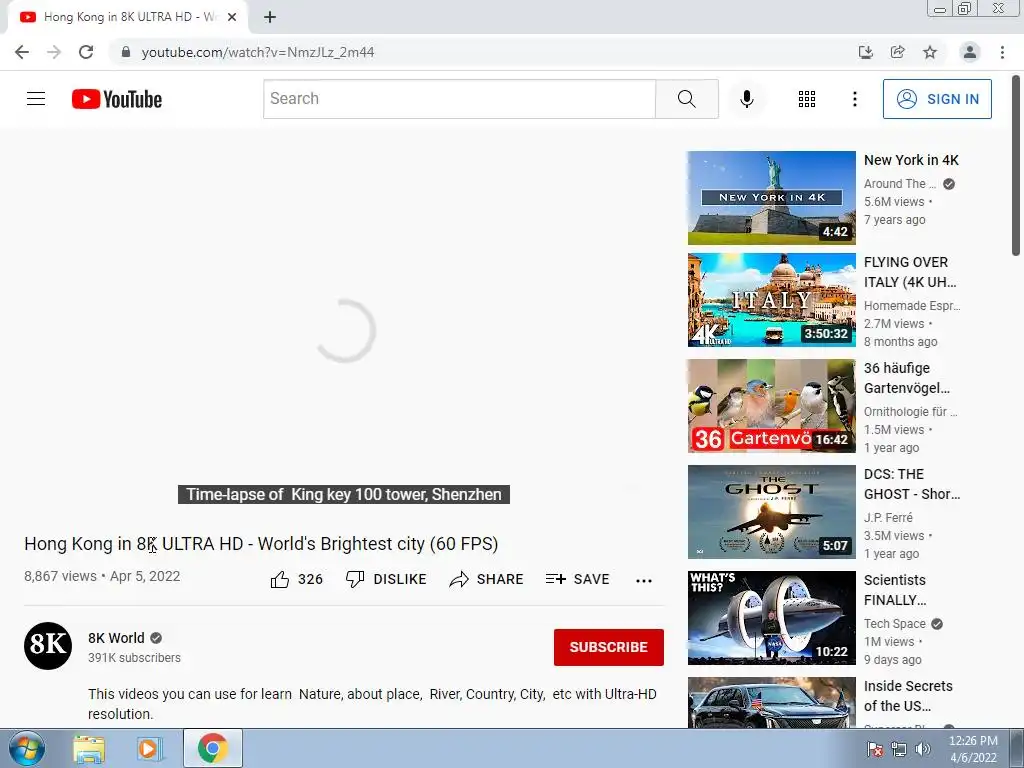This screenshot has height=768, width=1024.
Task: Open the volume speaker tray icon
Action: click(x=923, y=749)
